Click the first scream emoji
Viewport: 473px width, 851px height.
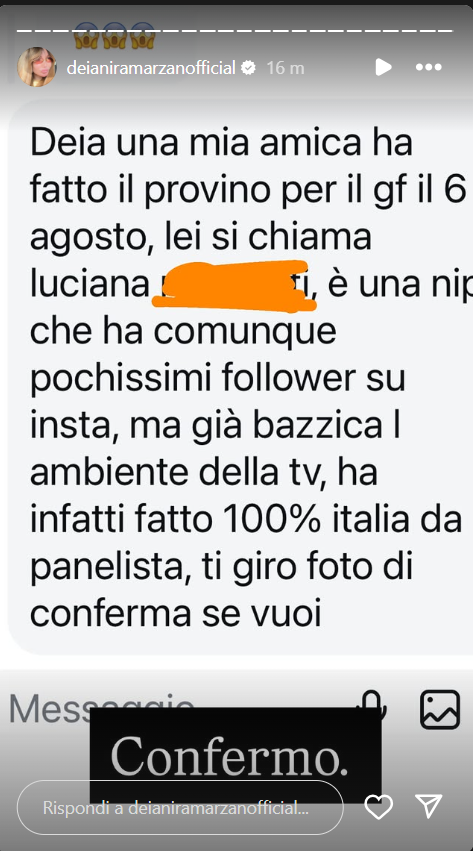point(87,36)
